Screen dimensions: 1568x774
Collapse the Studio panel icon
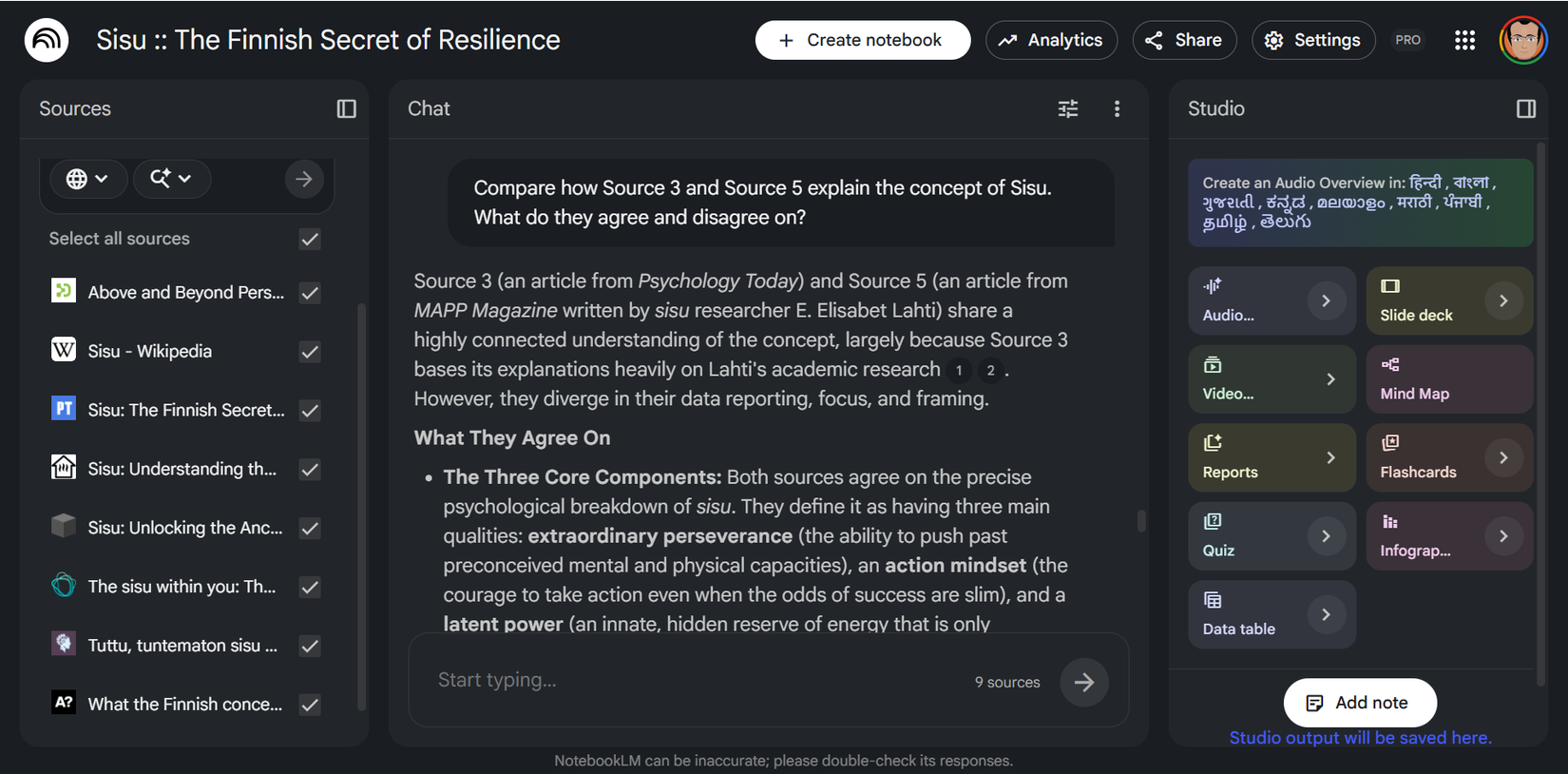pos(1525,109)
